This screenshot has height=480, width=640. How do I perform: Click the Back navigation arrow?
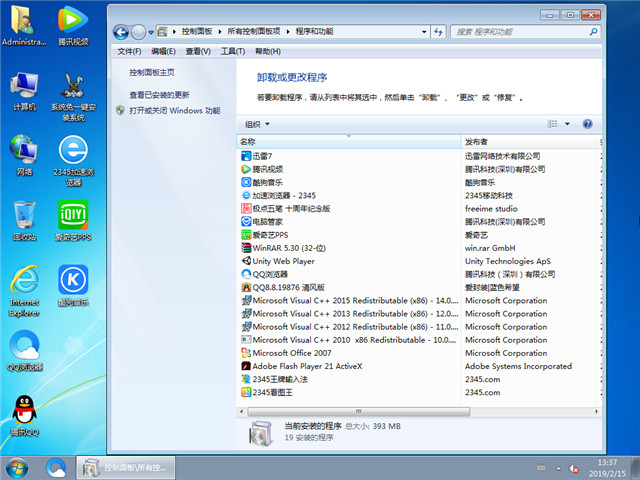click(x=121, y=32)
